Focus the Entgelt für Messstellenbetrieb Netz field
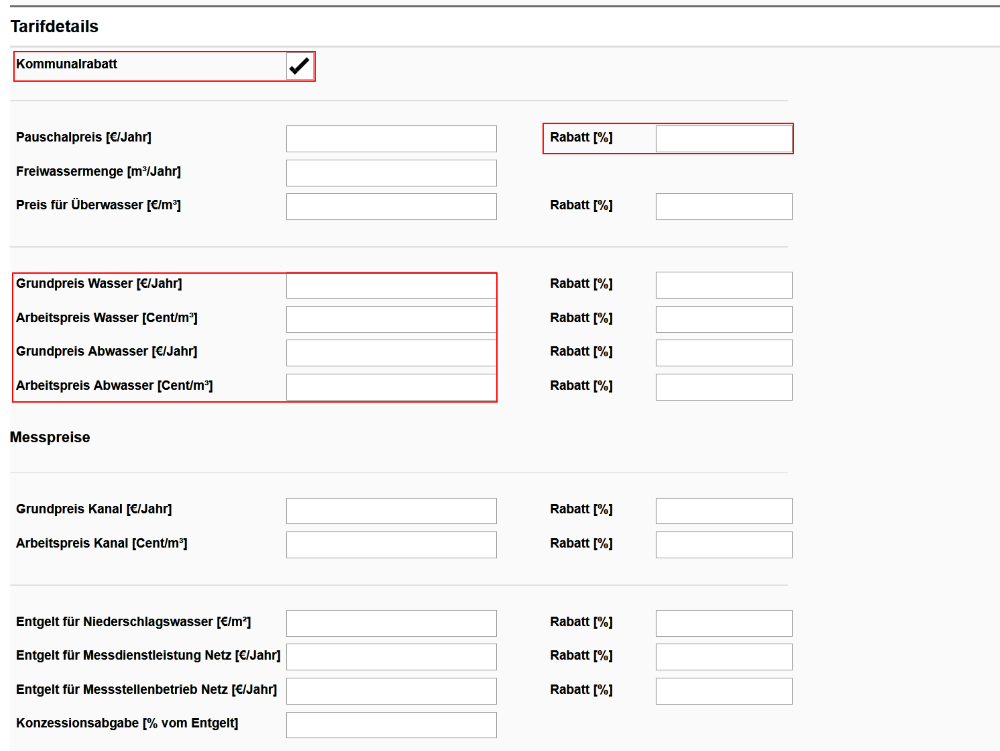1000x751 pixels. click(x=391, y=691)
